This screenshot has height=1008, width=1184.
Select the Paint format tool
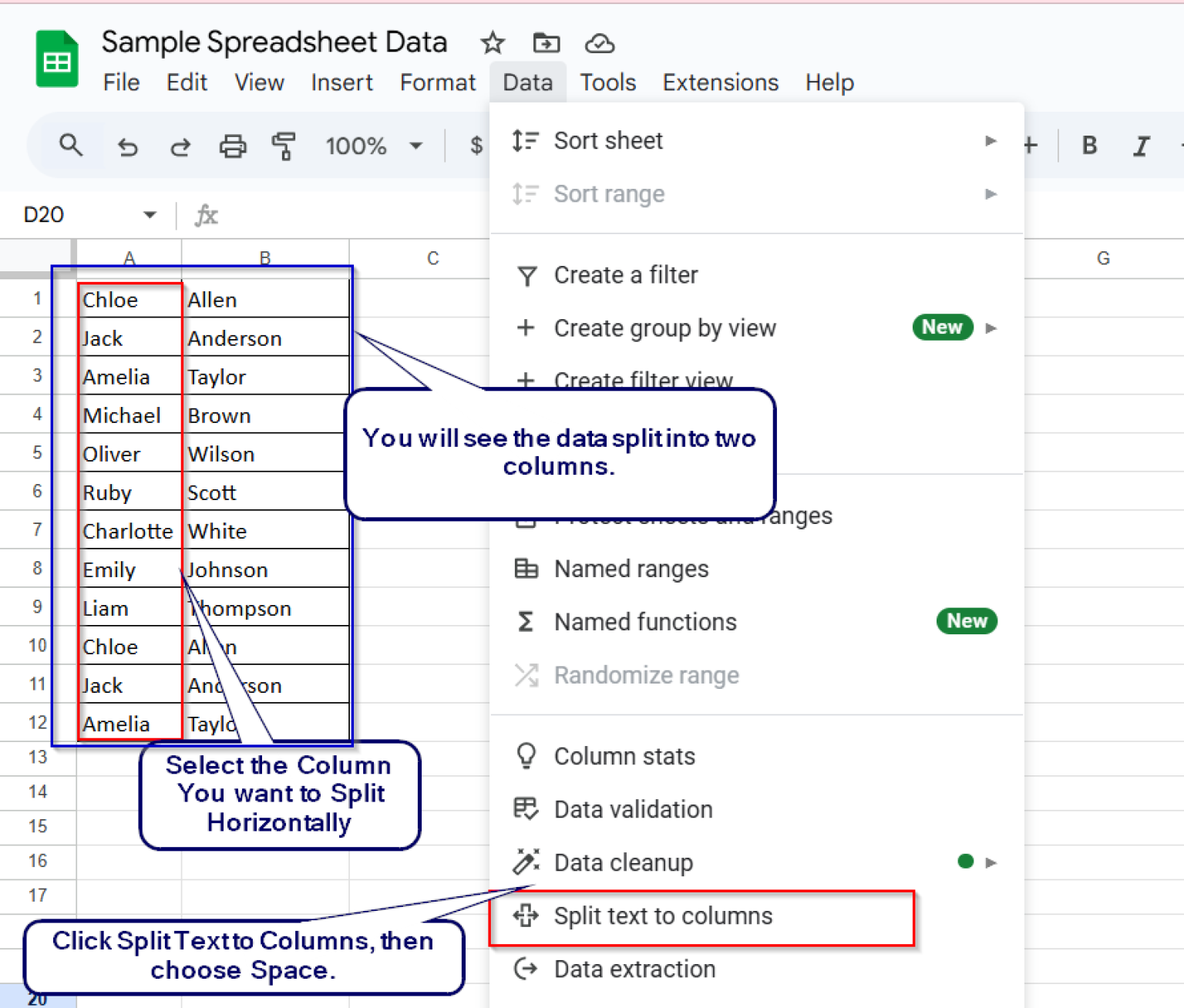click(284, 145)
